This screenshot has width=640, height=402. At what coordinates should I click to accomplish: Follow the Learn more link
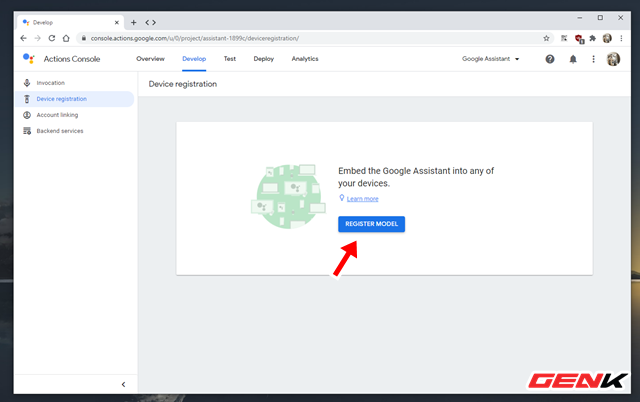point(362,199)
